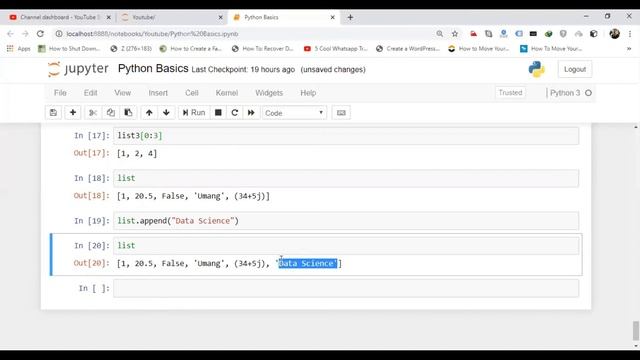
Task: Bookmark this page with the star icon
Action: (455, 34)
